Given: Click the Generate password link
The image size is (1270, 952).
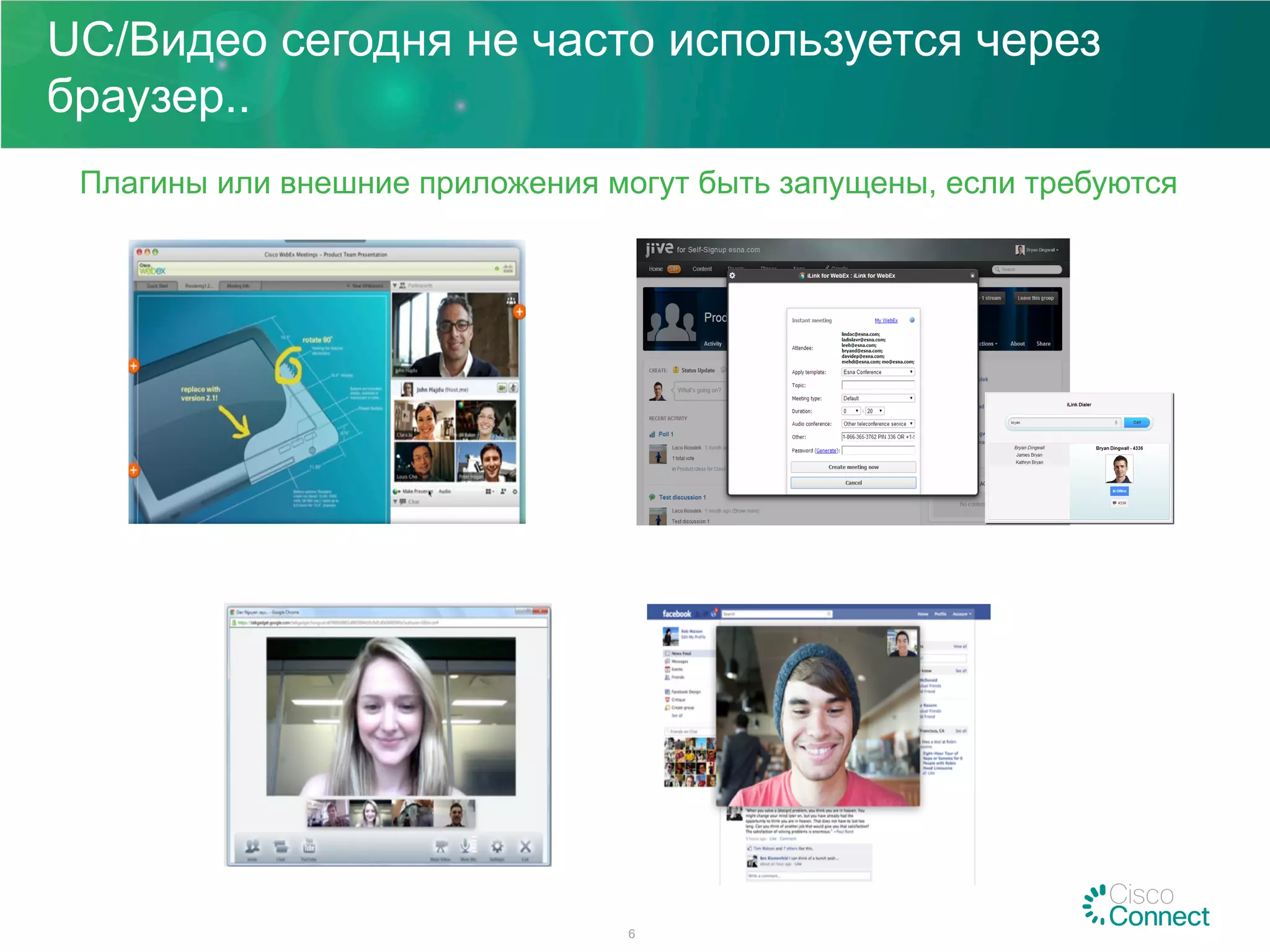Looking at the screenshot, I should click(x=826, y=451).
